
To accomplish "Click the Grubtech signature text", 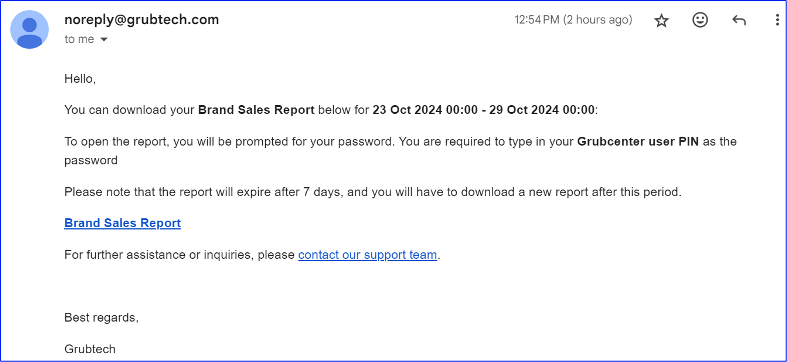I will pos(90,348).
